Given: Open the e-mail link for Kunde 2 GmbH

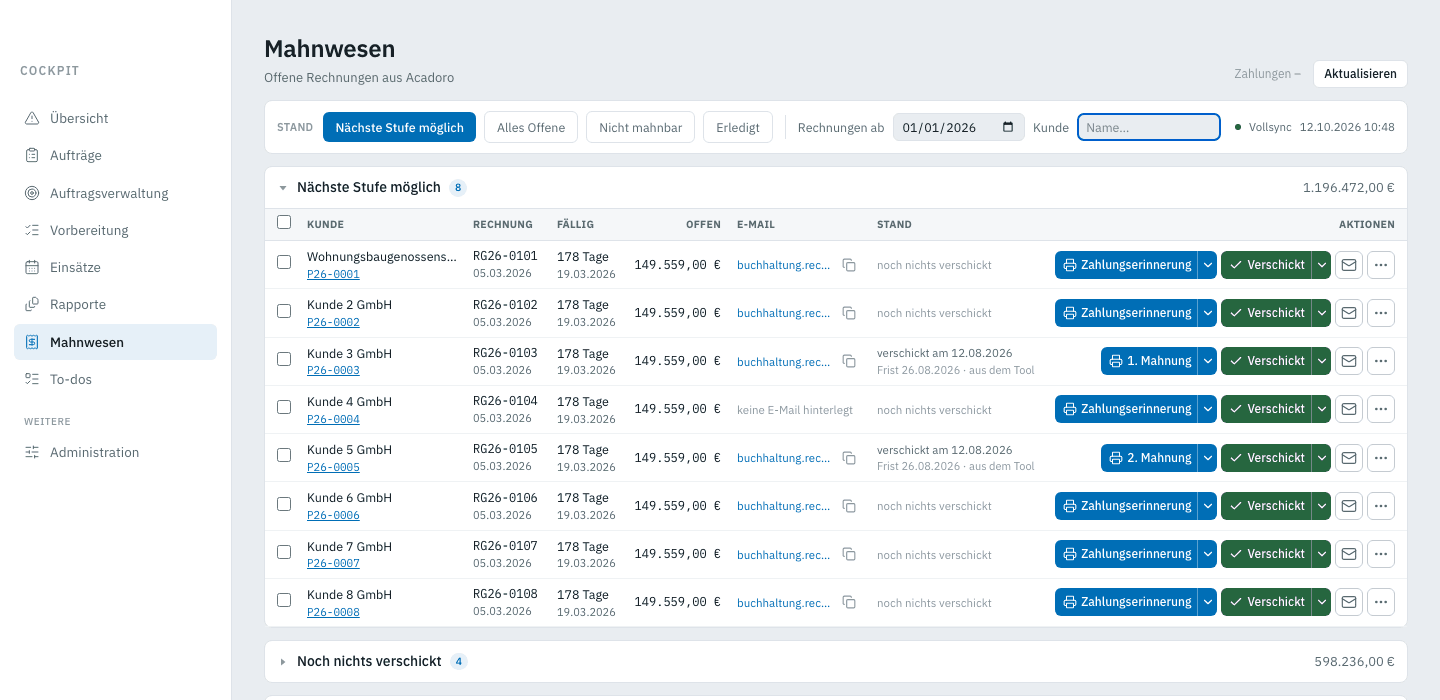Looking at the screenshot, I should click(784, 313).
